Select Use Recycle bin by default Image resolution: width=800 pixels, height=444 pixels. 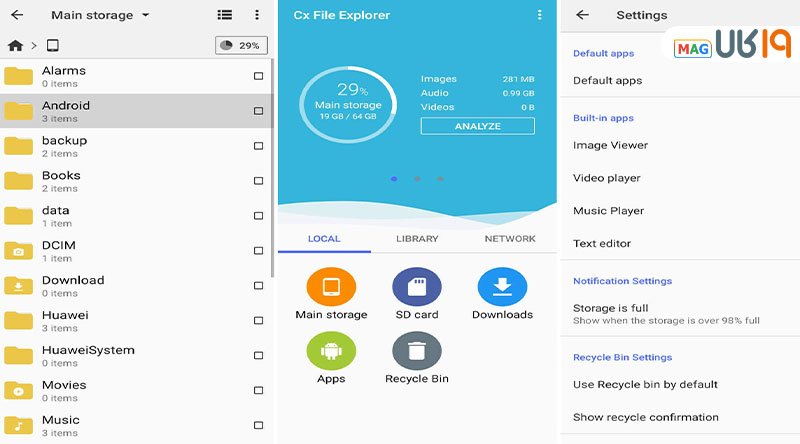tap(680, 385)
